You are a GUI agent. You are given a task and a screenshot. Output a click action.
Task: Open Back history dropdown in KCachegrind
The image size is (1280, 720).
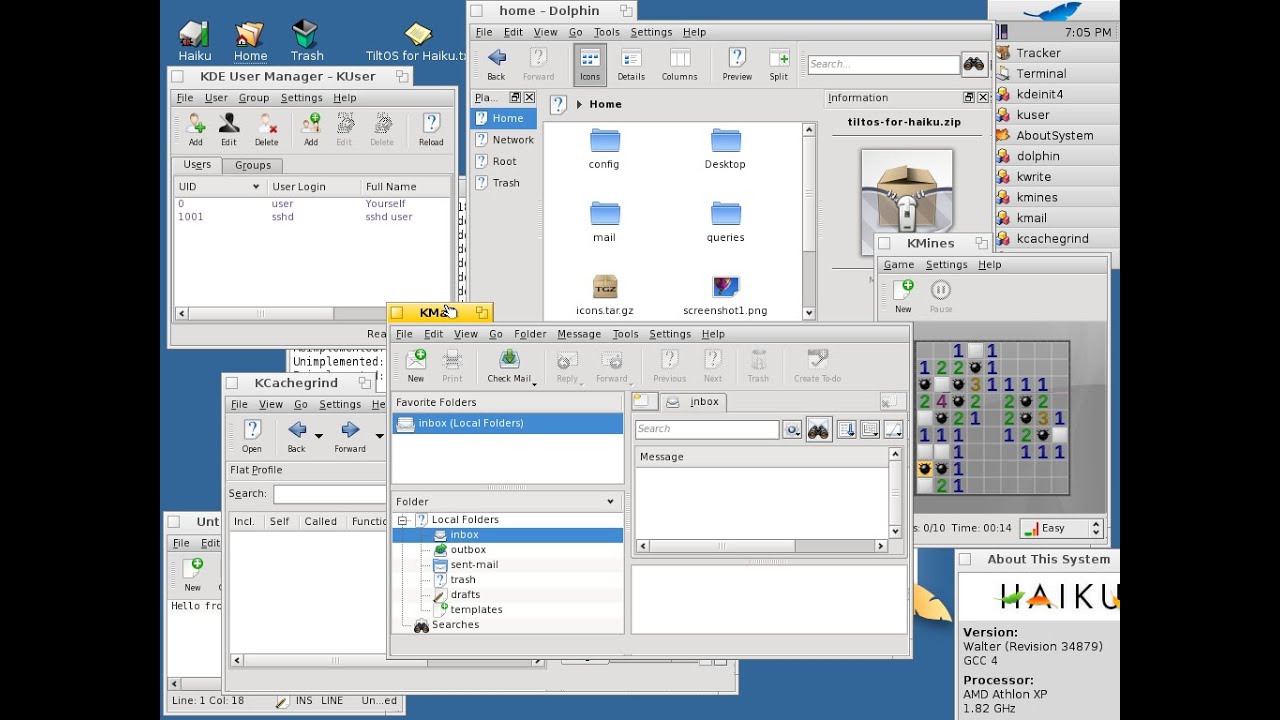click(319, 435)
